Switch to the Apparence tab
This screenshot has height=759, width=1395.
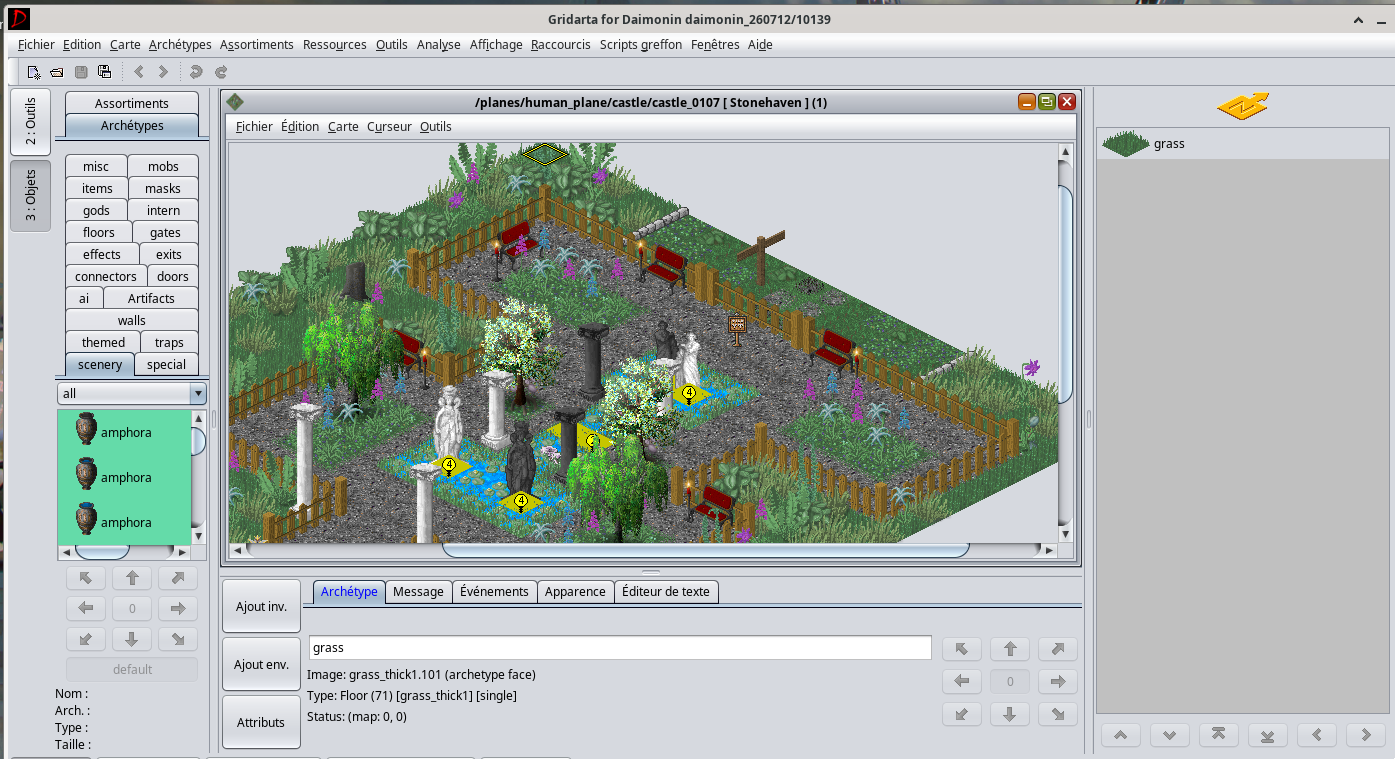tap(575, 591)
